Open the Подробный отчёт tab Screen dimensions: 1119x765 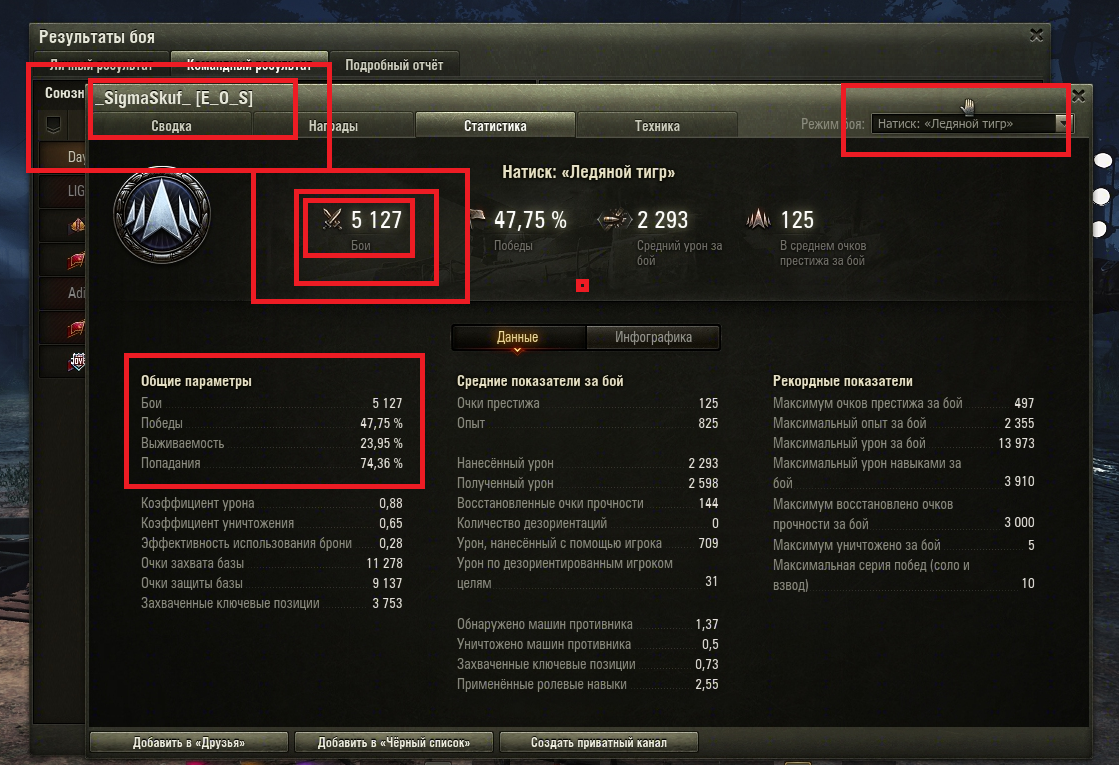pyautogui.click(x=394, y=64)
